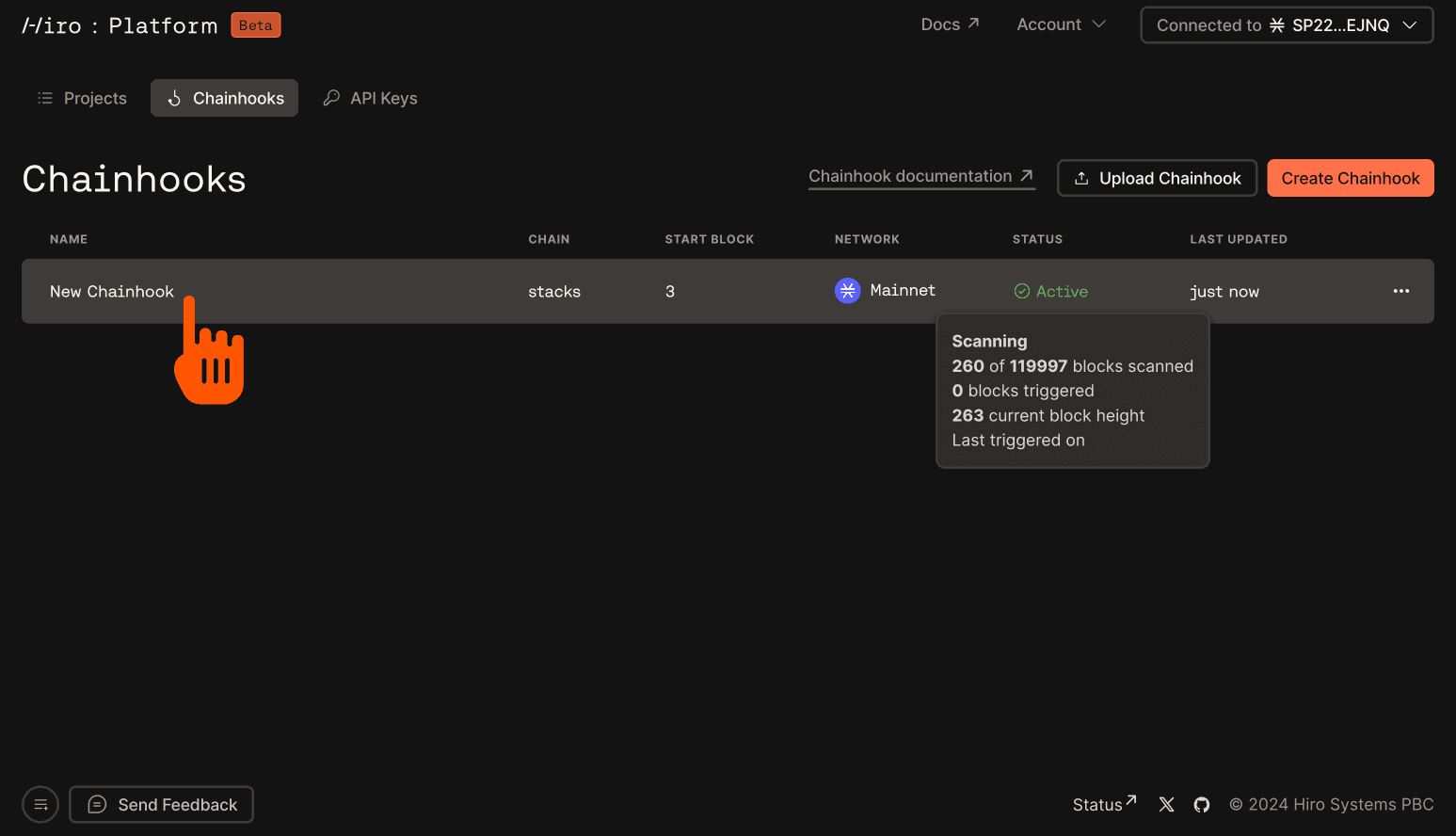Open the GitHub icon link
The height and width of the screenshot is (836, 1456).
point(1202,804)
